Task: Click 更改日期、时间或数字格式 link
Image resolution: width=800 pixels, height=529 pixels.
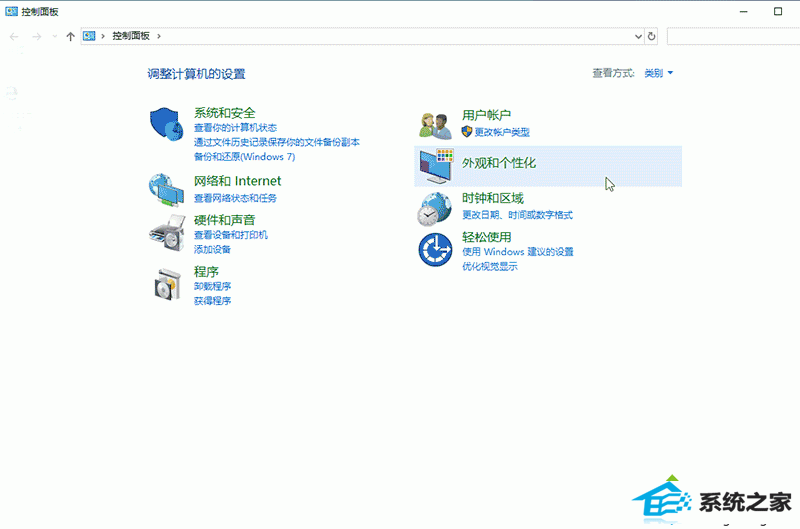Action: coord(517,215)
